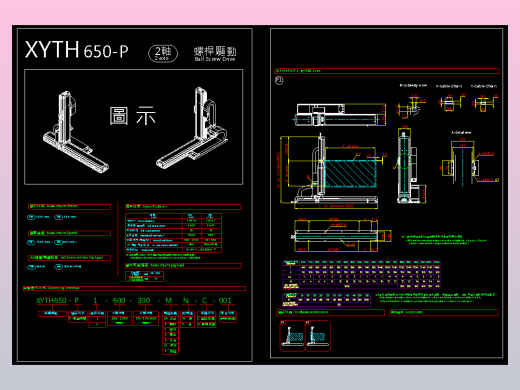Click the green note beside small table
This screenshot has width=520, height=390.
pos(436,298)
